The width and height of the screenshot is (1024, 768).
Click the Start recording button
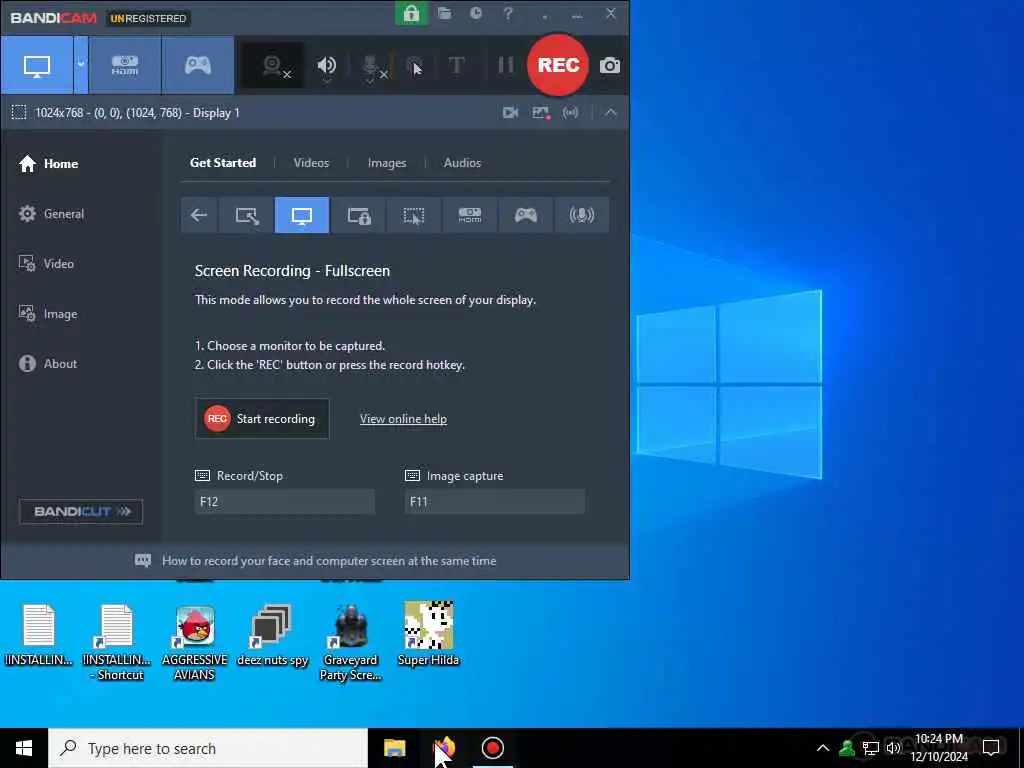pos(262,419)
